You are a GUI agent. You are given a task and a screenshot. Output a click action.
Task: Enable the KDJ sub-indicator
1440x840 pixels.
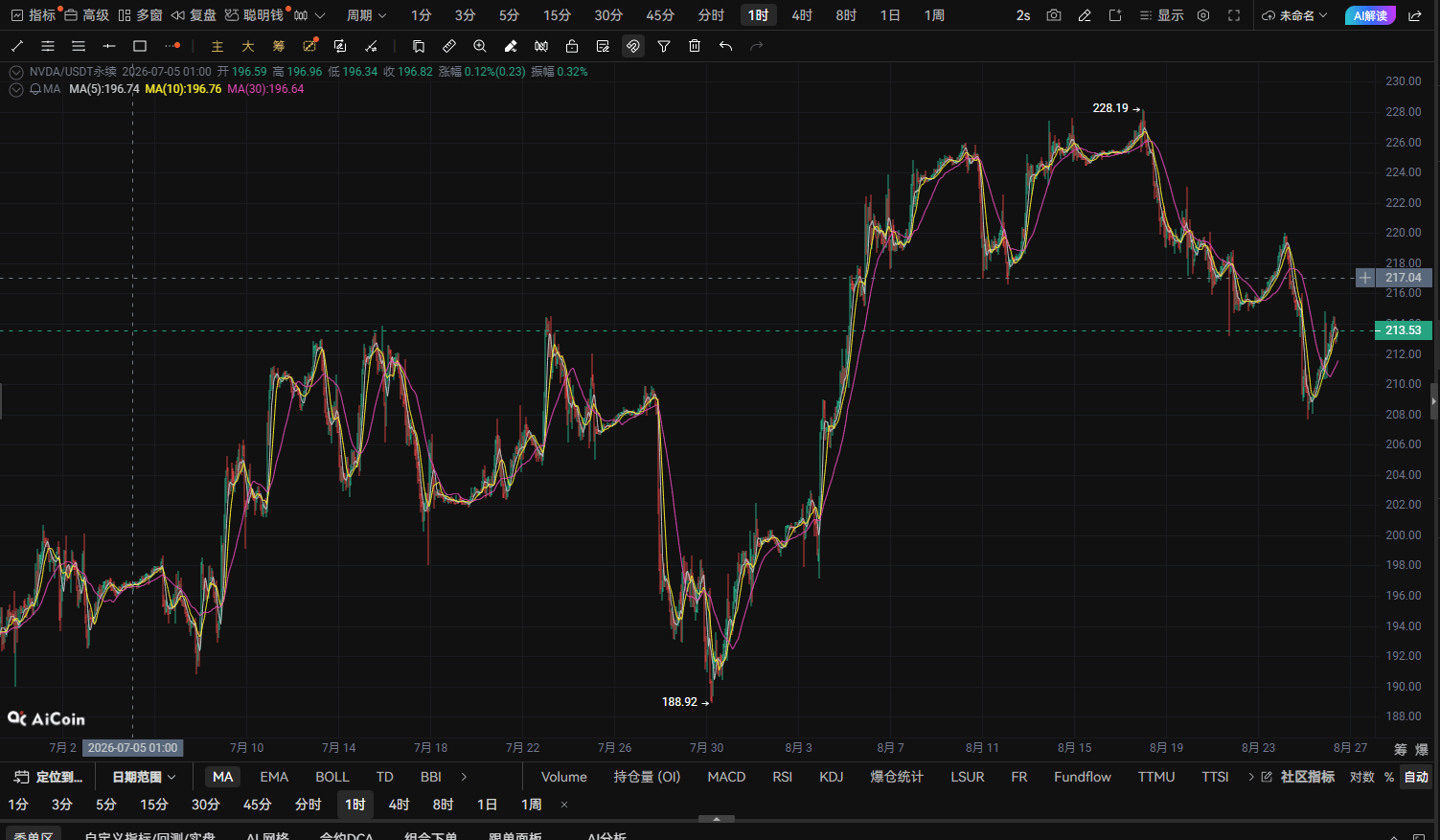[x=832, y=777]
